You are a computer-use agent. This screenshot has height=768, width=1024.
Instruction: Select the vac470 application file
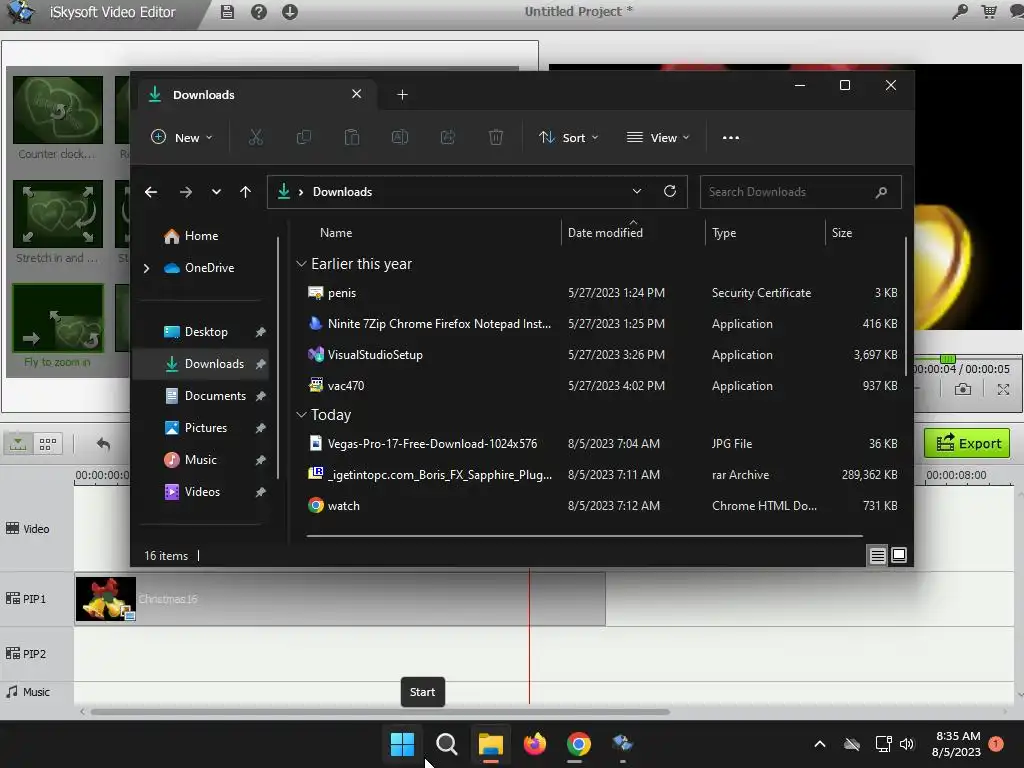coord(603,386)
